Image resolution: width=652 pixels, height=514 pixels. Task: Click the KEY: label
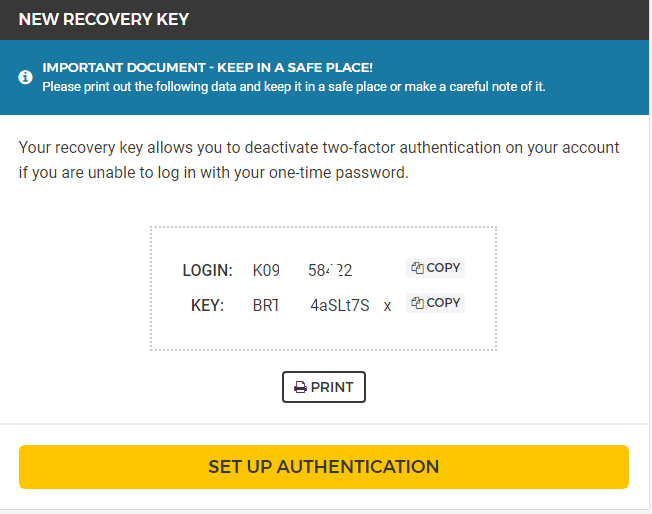[x=207, y=306]
